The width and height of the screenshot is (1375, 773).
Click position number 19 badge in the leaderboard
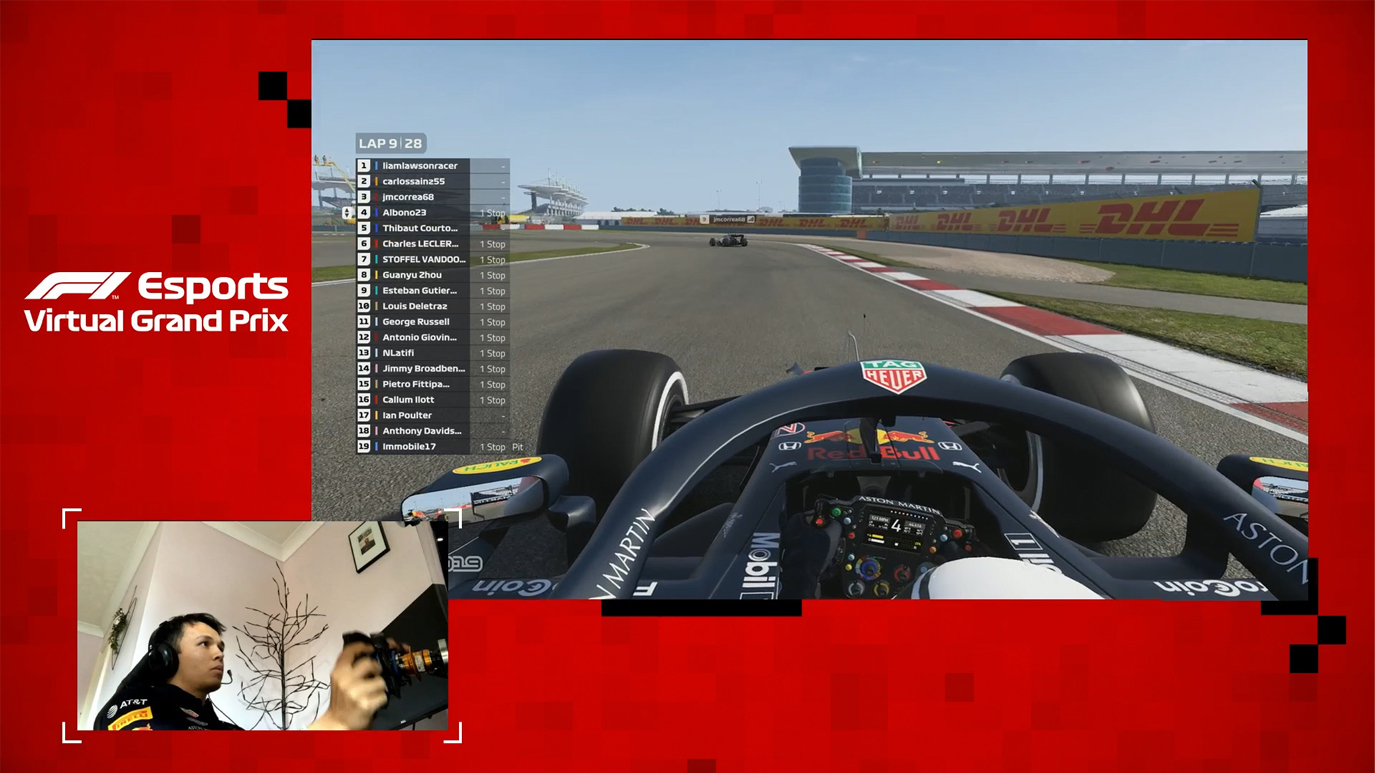click(x=364, y=447)
